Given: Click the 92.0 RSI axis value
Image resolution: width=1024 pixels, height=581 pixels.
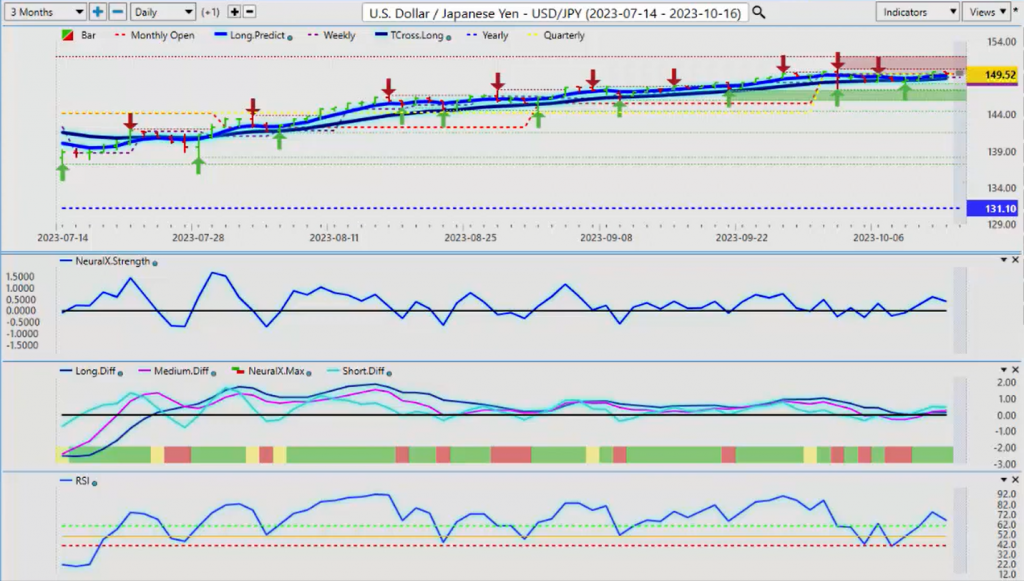Looking at the screenshot, I should 1006,494.
